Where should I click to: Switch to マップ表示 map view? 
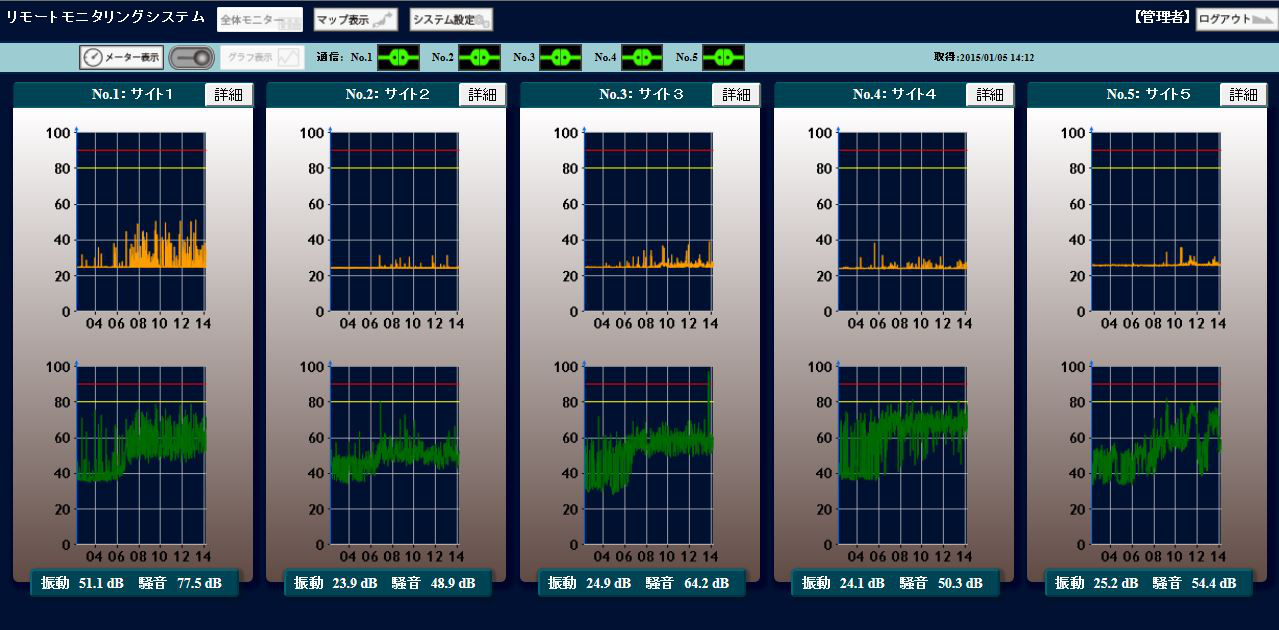click(x=356, y=20)
